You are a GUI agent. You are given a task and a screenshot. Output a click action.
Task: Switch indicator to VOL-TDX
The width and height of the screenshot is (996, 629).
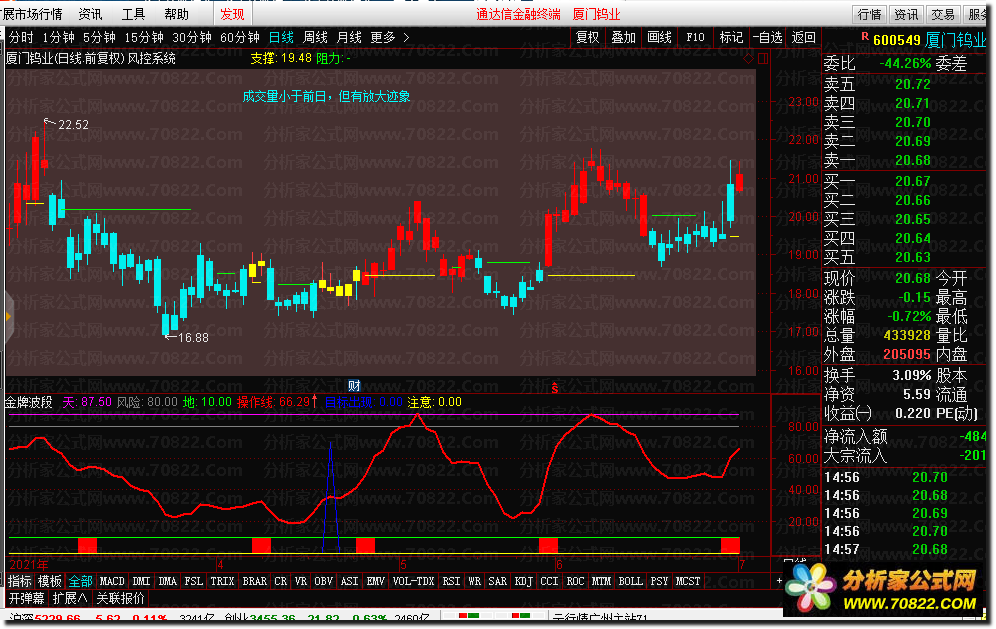[414, 581]
